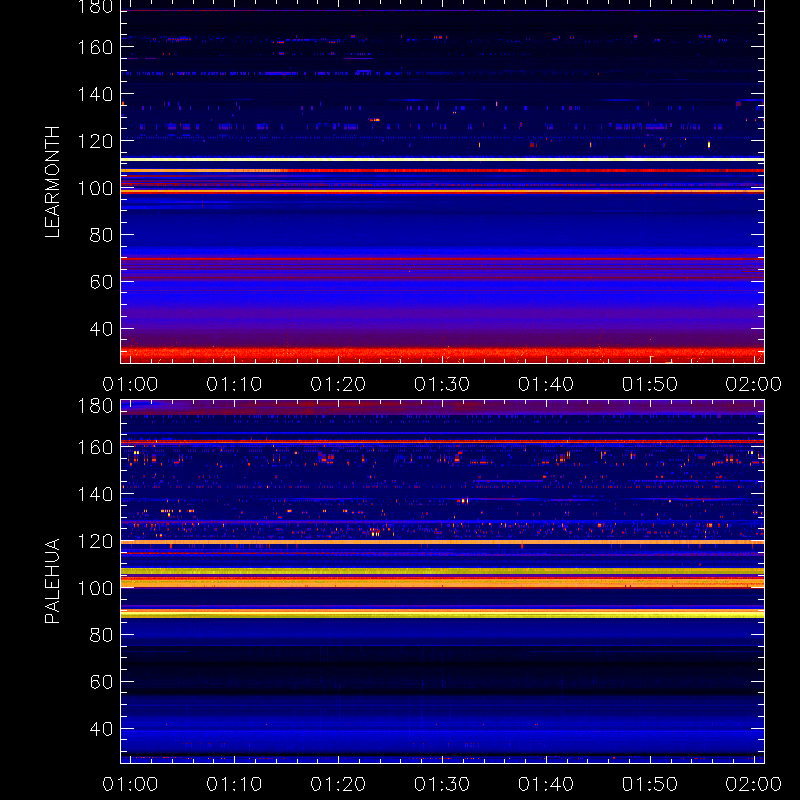Click the LEARMONTH axis label
Screen dimensions: 800x800
tap(53, 182)
